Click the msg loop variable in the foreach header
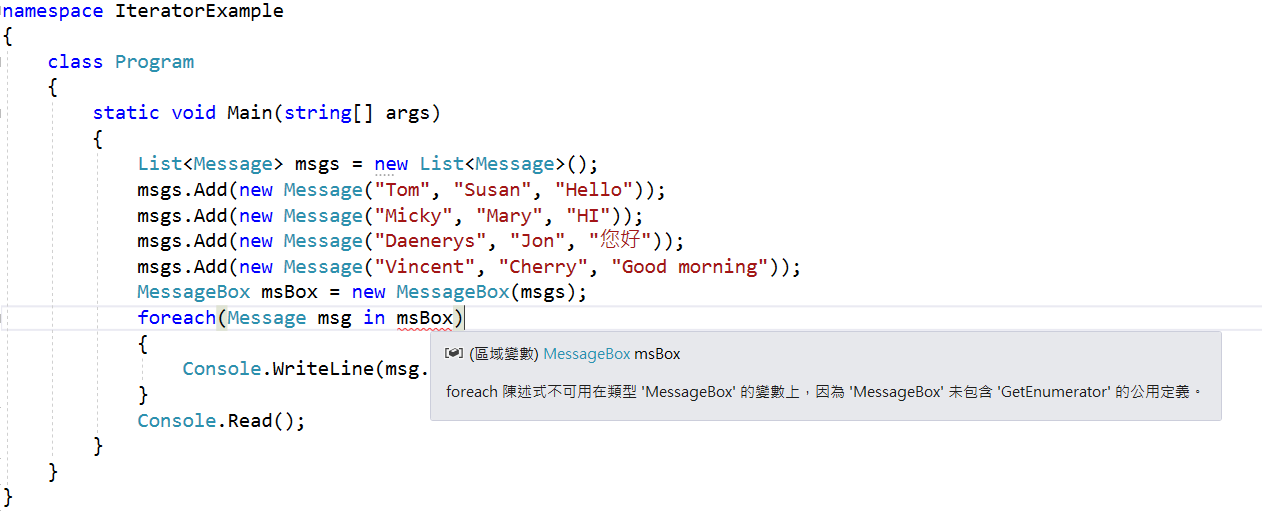Image resolution: width=1262 pixels, height=511 pixels. (335, 318)
